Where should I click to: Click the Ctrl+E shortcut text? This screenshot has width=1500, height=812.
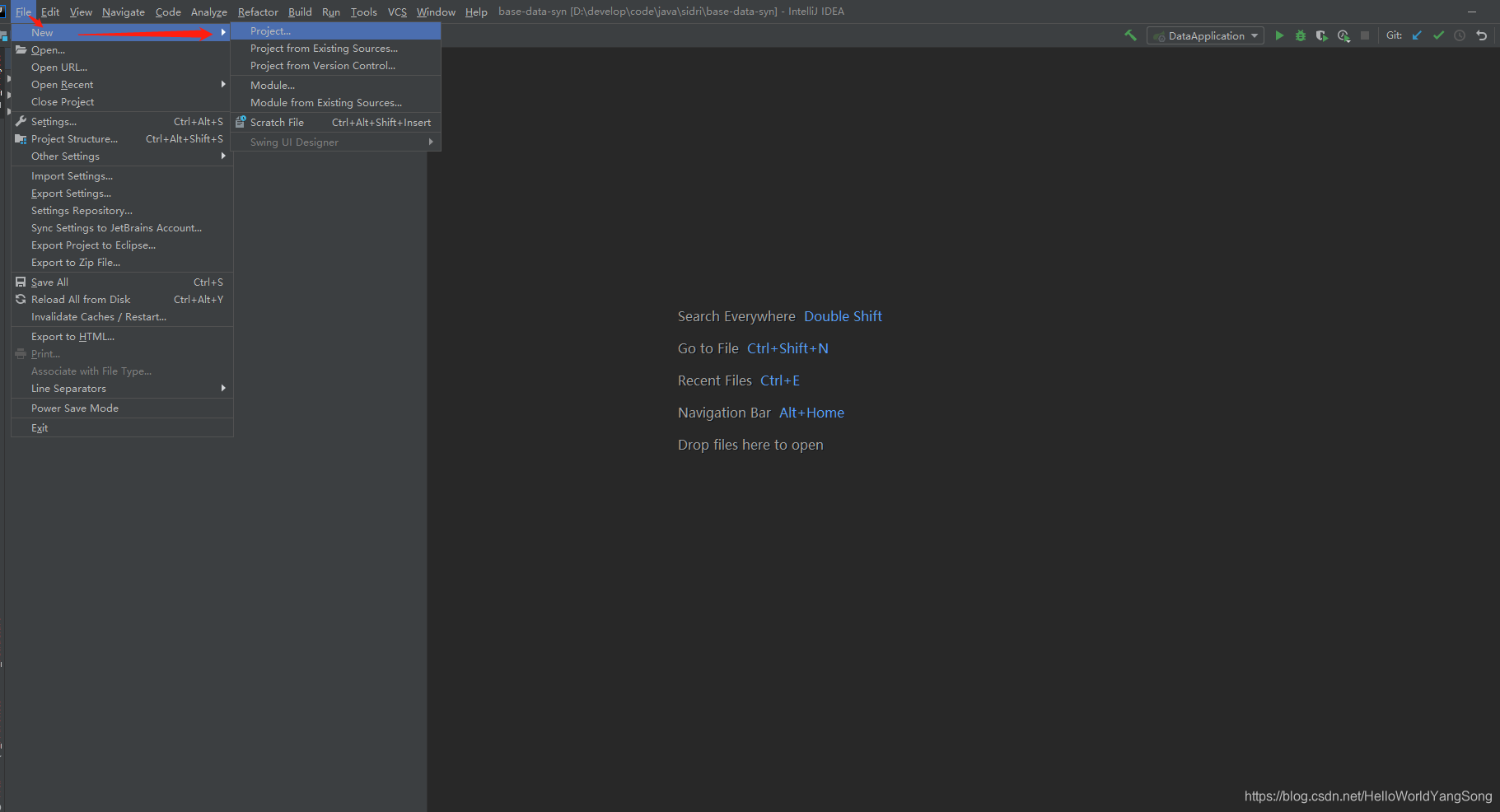pyautogui.click(x=780, y=380)
